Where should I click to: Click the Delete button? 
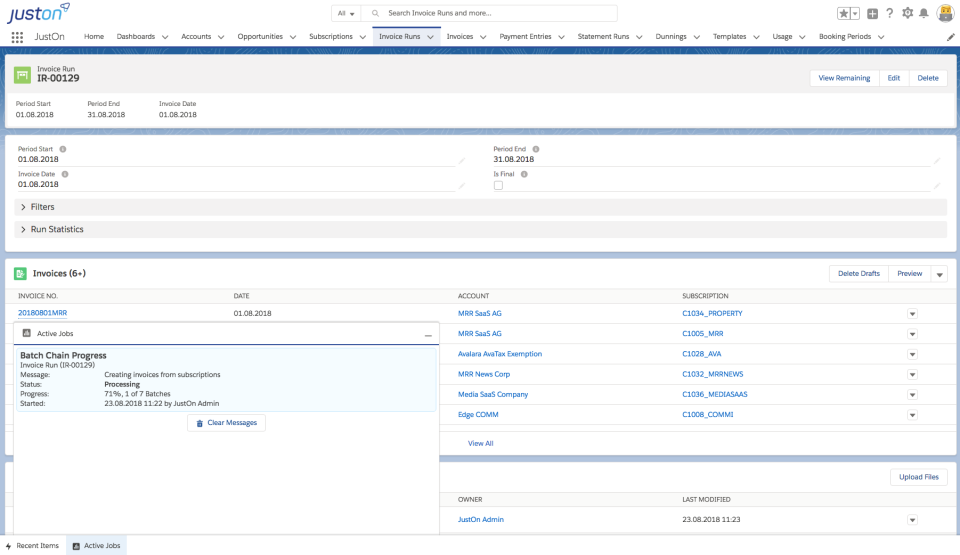(928, 78)
